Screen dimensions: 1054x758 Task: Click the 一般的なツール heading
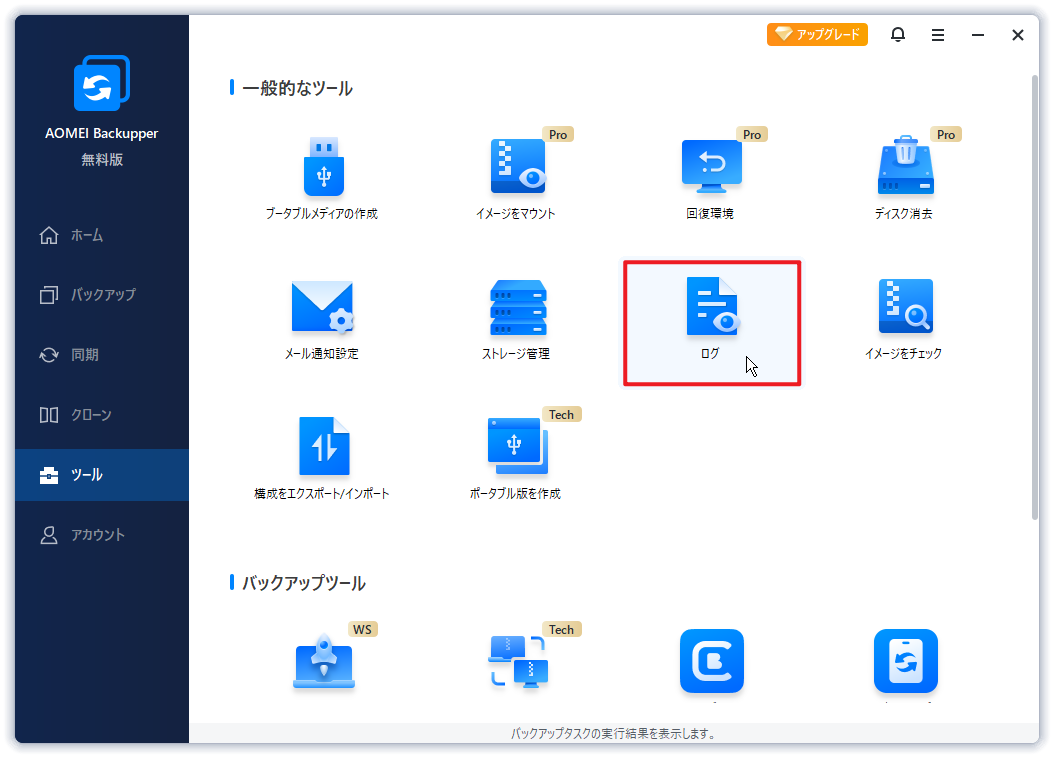click(x=297, y=88)
